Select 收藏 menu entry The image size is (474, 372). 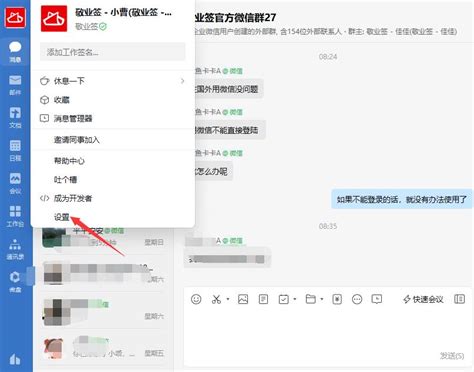(x=112, y=100)
